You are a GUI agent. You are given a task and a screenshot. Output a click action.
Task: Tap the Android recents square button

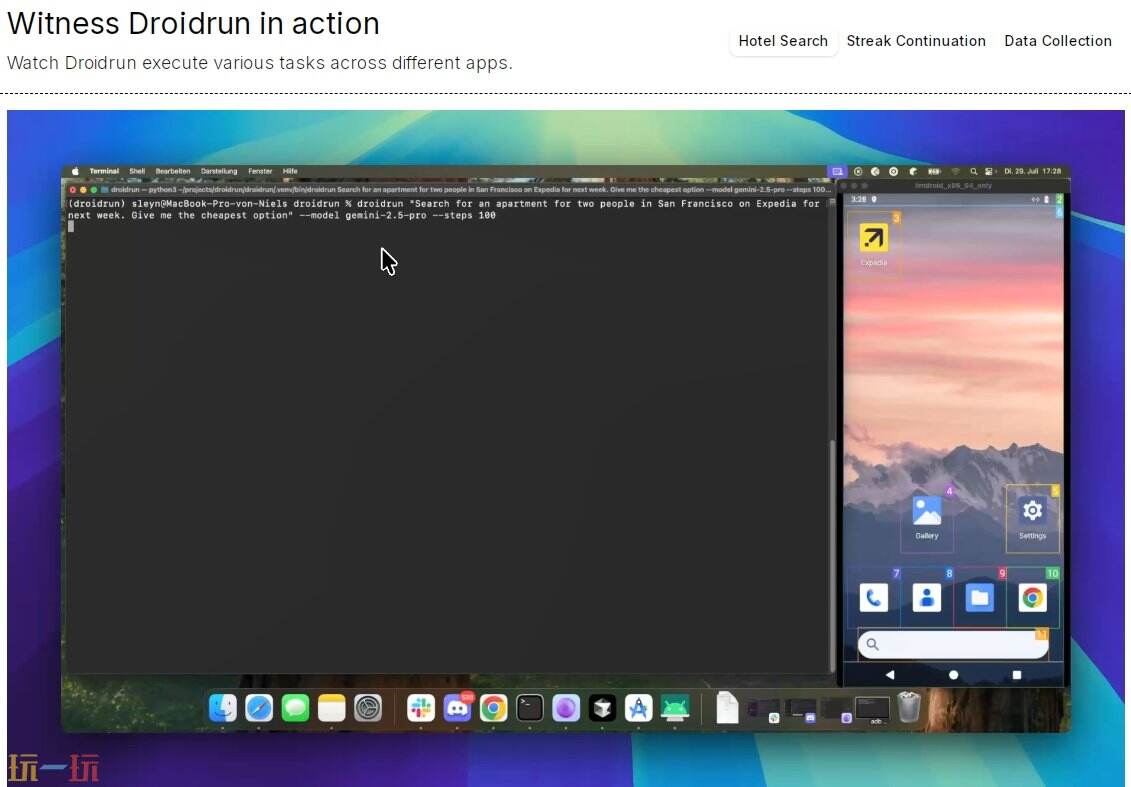coord(1017,675)
